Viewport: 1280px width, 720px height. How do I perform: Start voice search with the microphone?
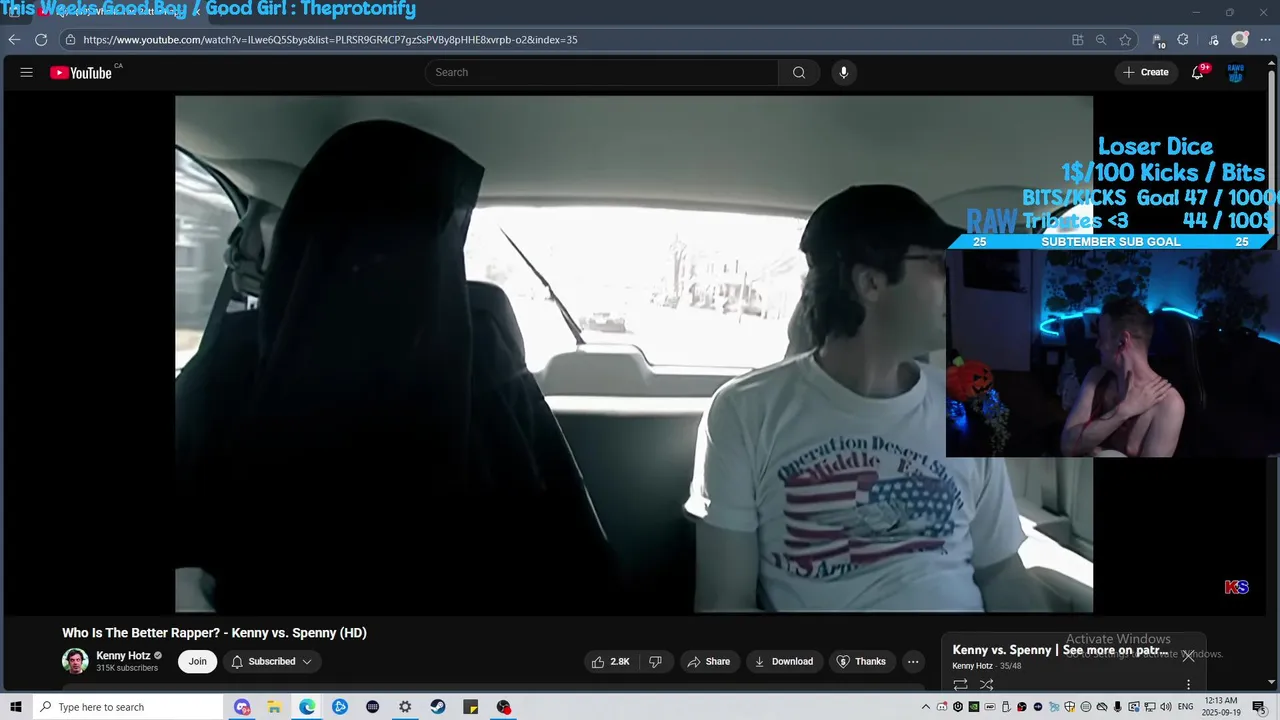(x=844, y=72)
